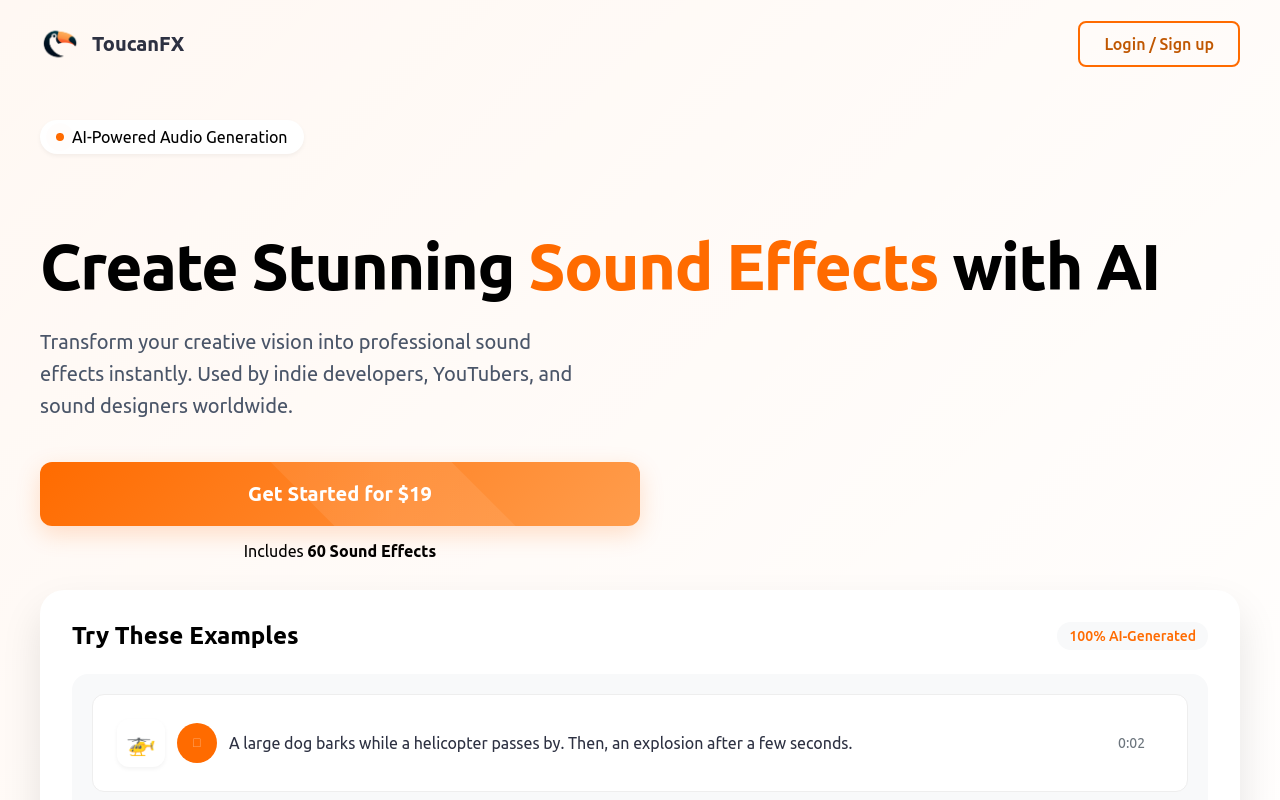The width and height of the screenshot is (1280, 800).
Task: Click the Transform your creative vision paragraph
Action: [306, 374]
